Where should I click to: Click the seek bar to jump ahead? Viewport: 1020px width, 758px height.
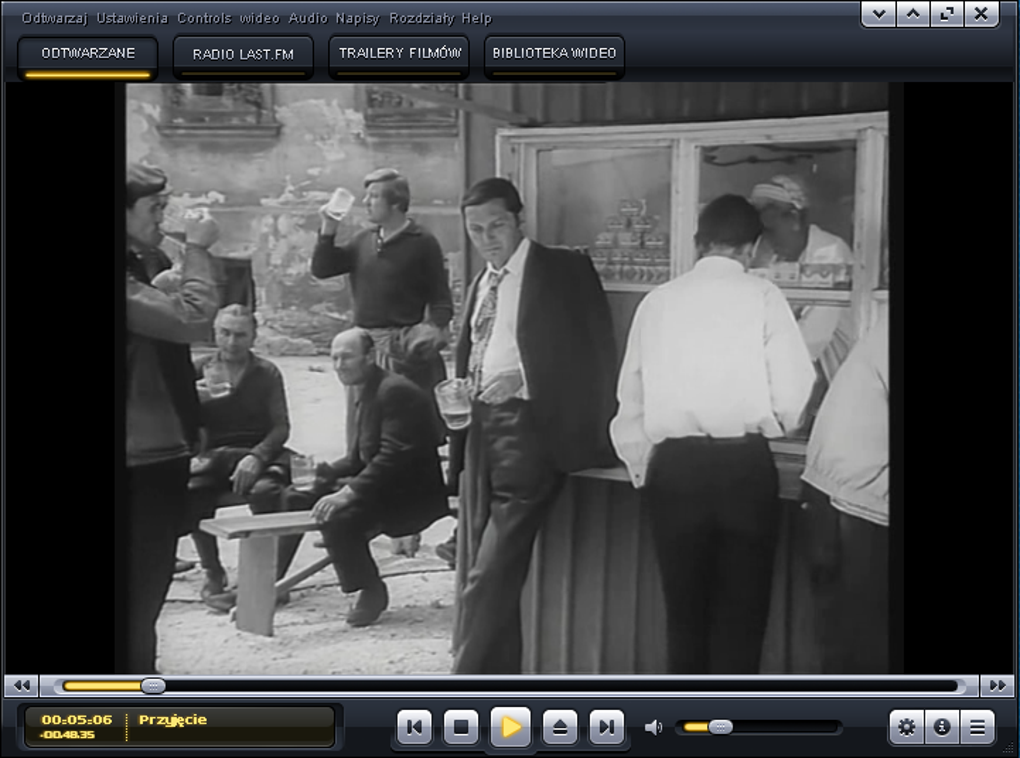point(500,686)
